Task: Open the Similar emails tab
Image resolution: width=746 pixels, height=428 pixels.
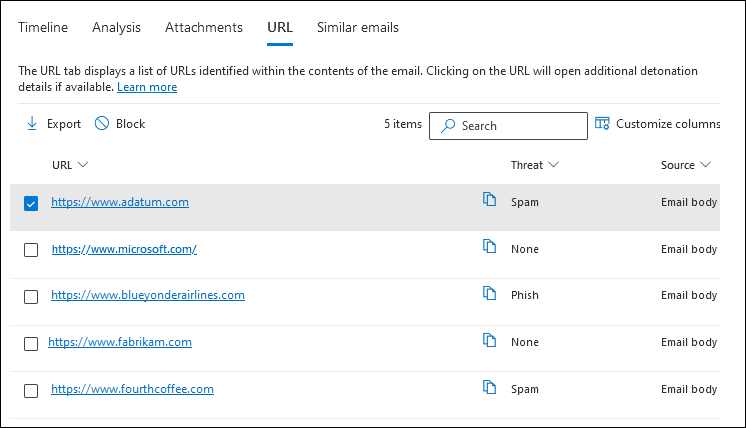Action: tap(358, 28)
